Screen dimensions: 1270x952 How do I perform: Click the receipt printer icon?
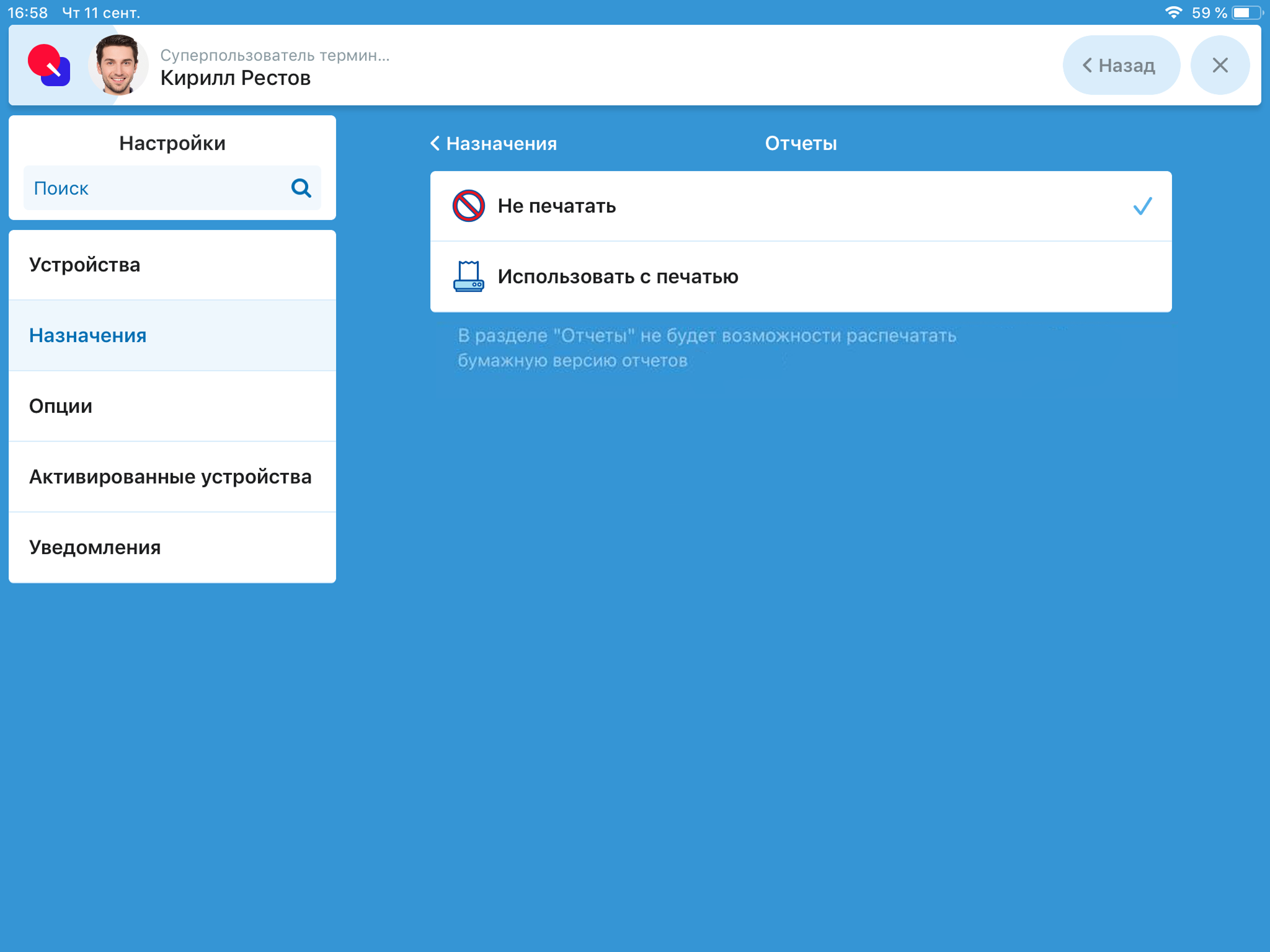[x=468, y=276]
